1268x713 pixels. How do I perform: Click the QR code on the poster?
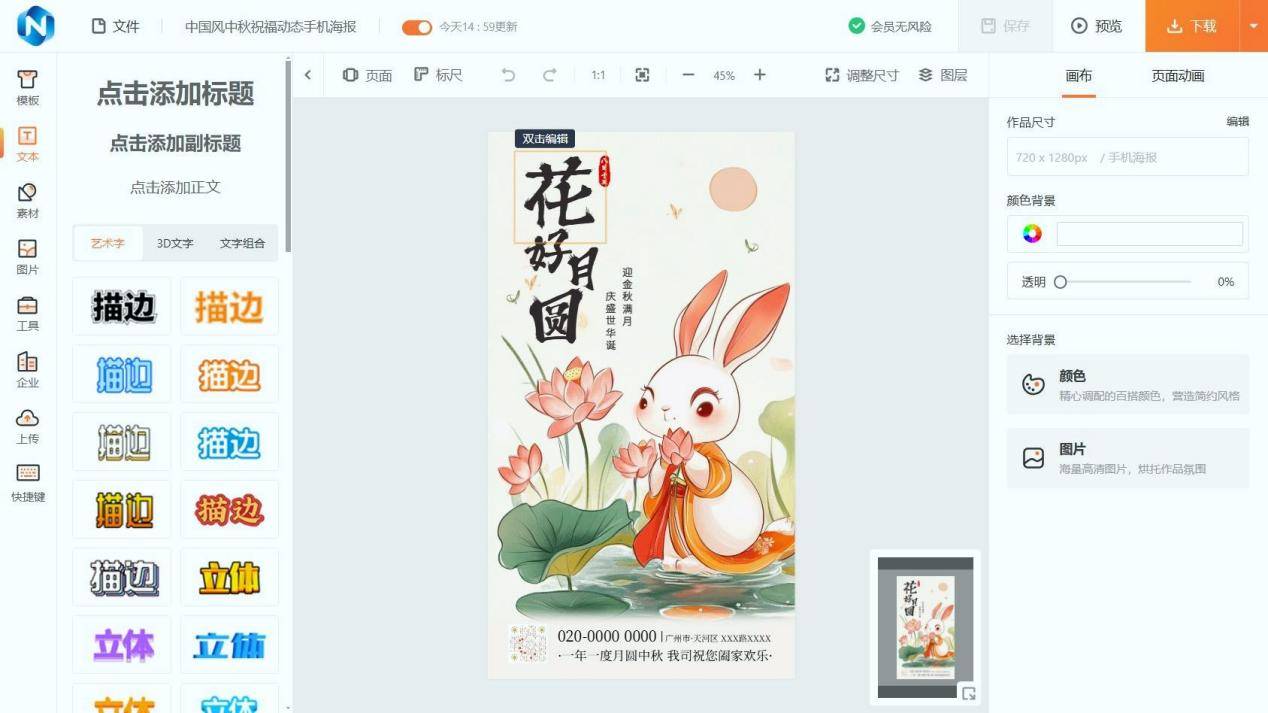527,644
